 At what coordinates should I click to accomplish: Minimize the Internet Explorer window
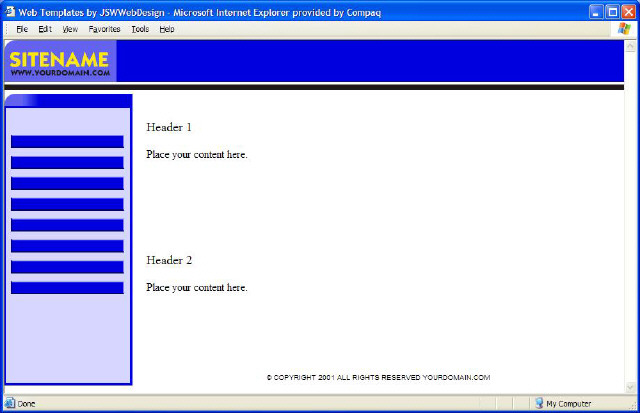[595, 11]
